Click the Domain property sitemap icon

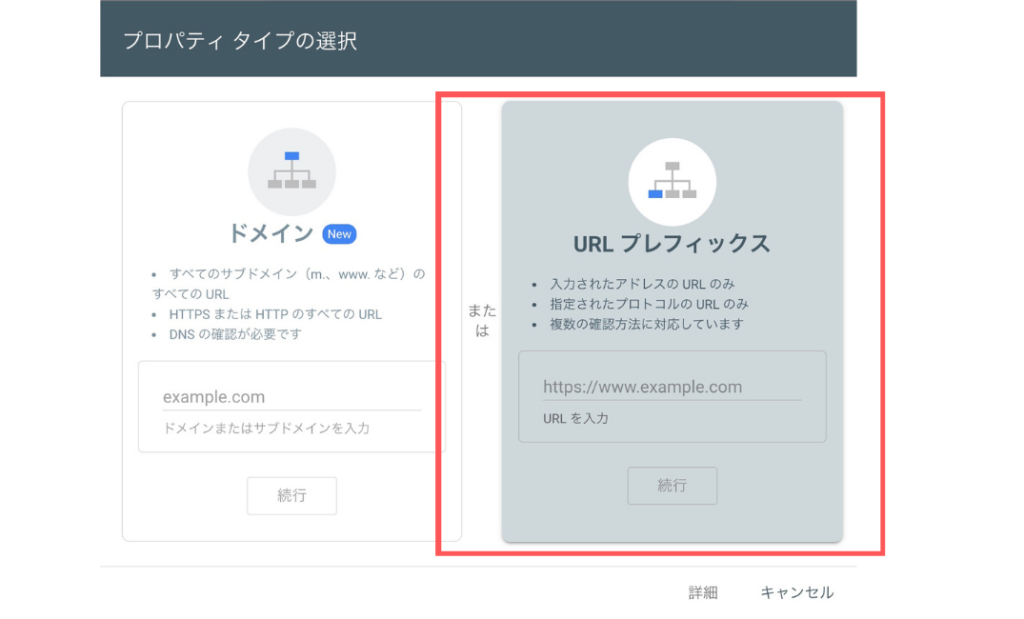coord(291,171)
